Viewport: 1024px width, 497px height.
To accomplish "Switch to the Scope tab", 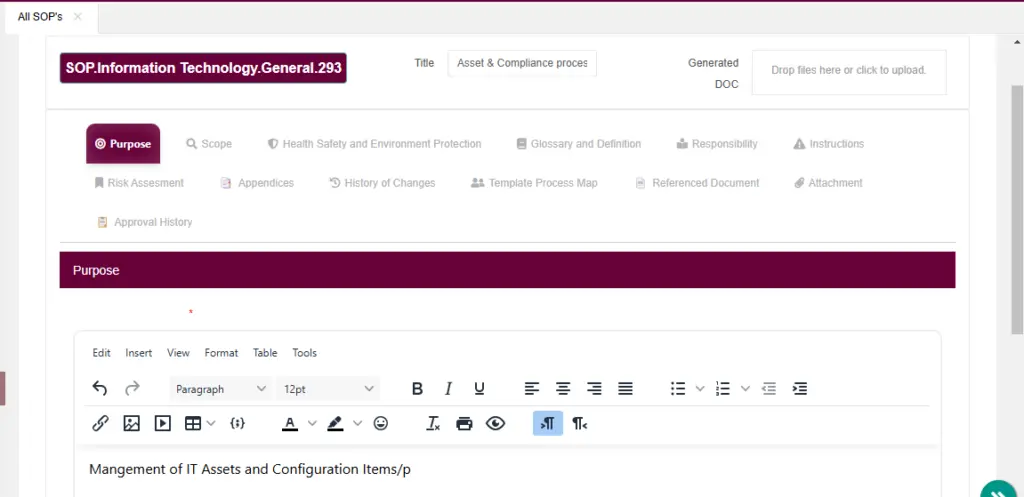I will (209, 144).
